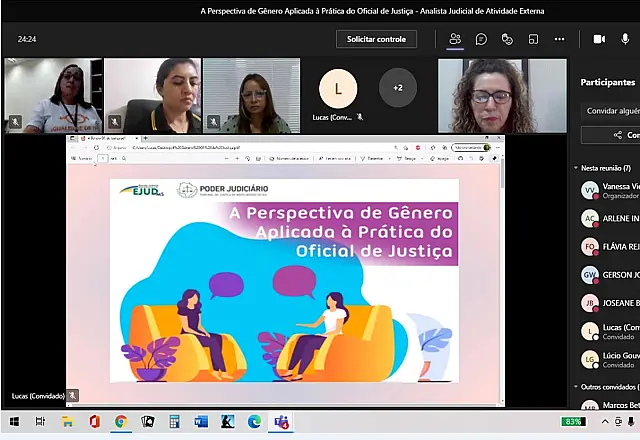
Task: Toggle the microphone mute
Action: 625,39
